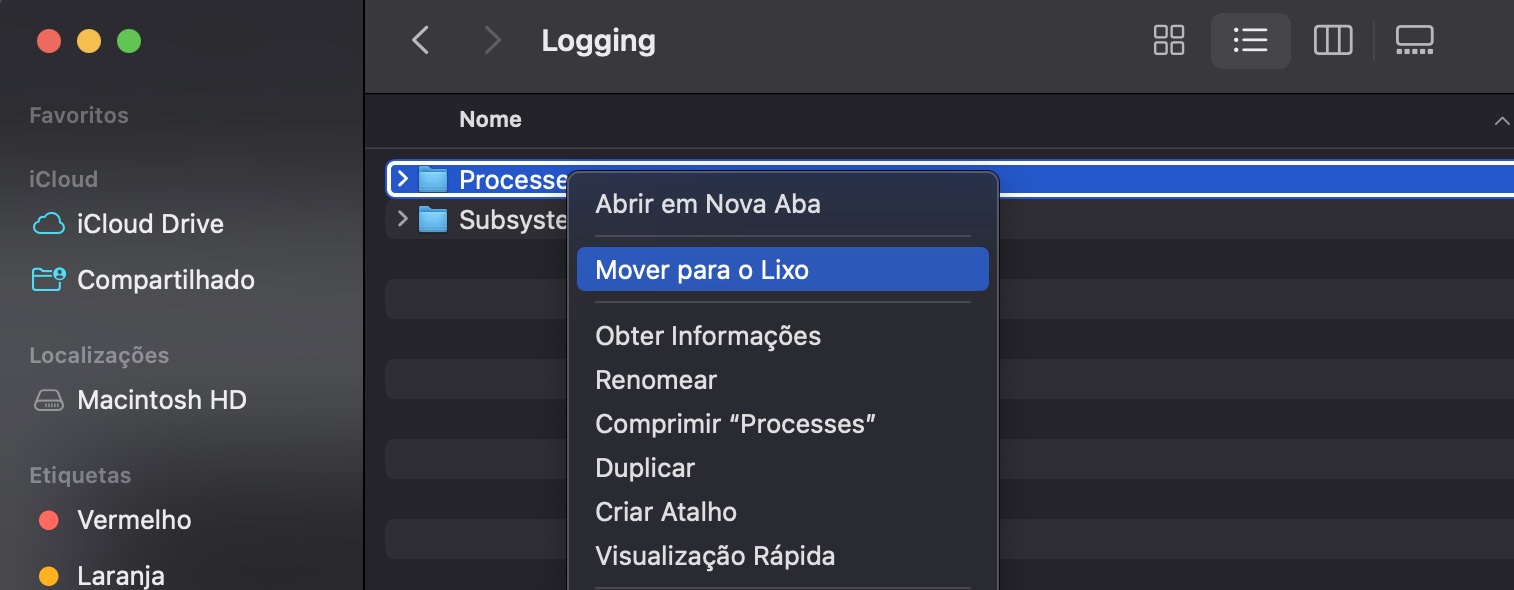Choose Mover para o Lixo
Viewport: 1514px width, 590px height.
pyautogui.click(x=701, y=269)
